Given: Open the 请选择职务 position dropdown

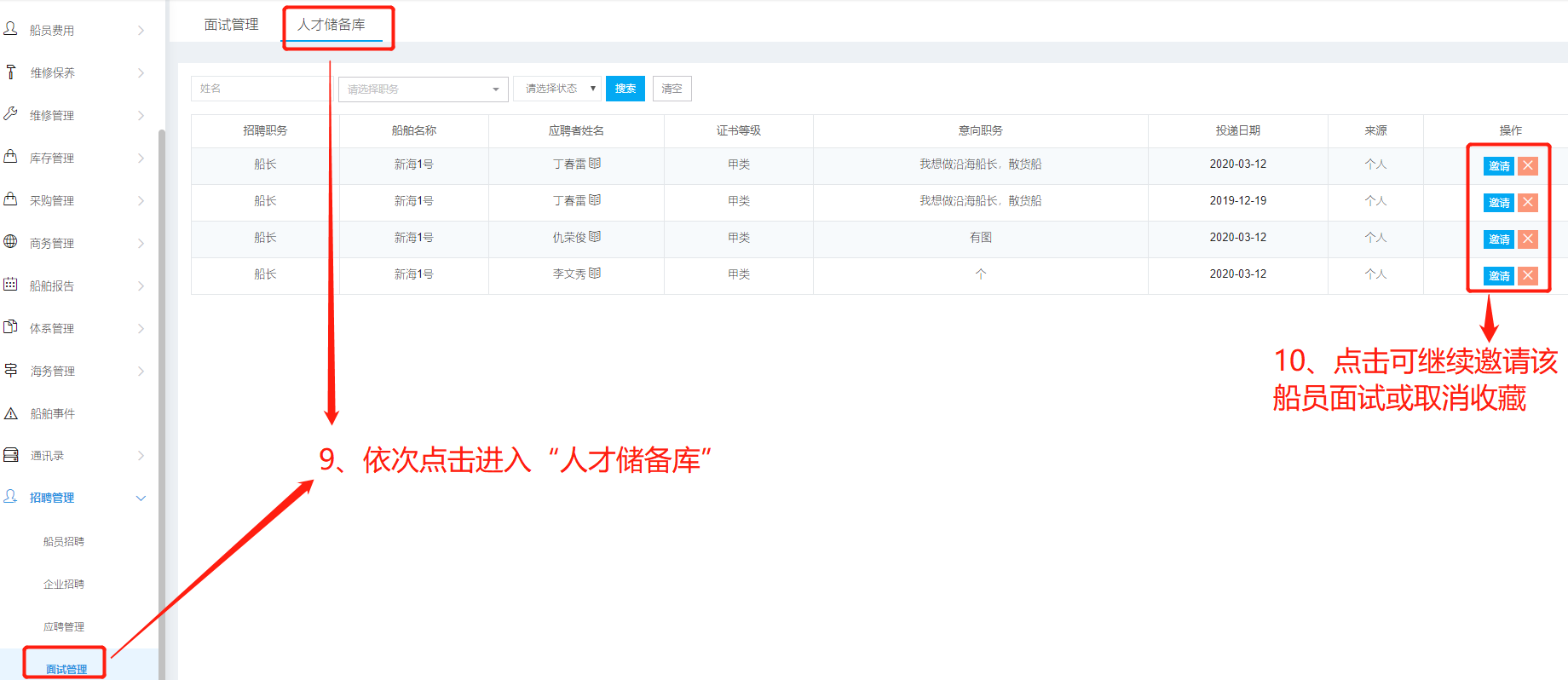Looking at the screenshot, I should pos(424,89).
